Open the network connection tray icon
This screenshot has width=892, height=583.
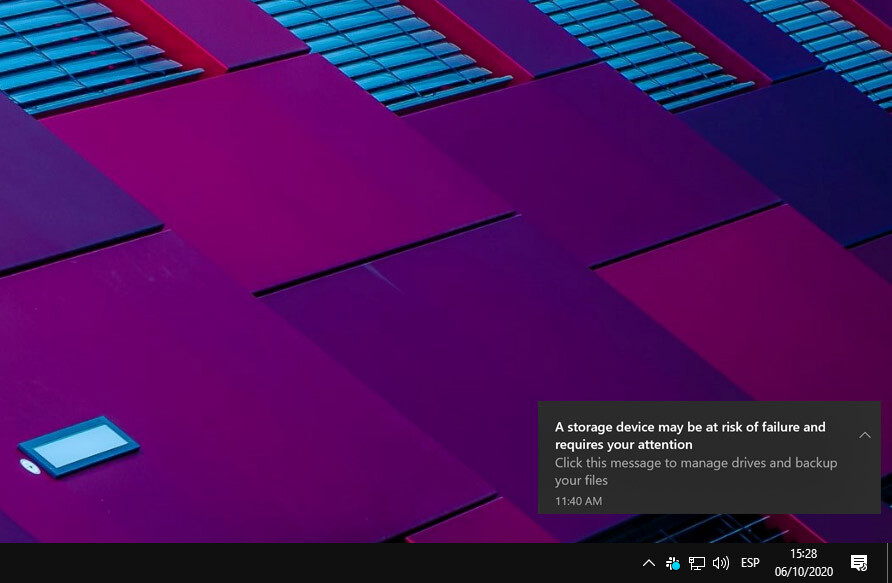697,563
